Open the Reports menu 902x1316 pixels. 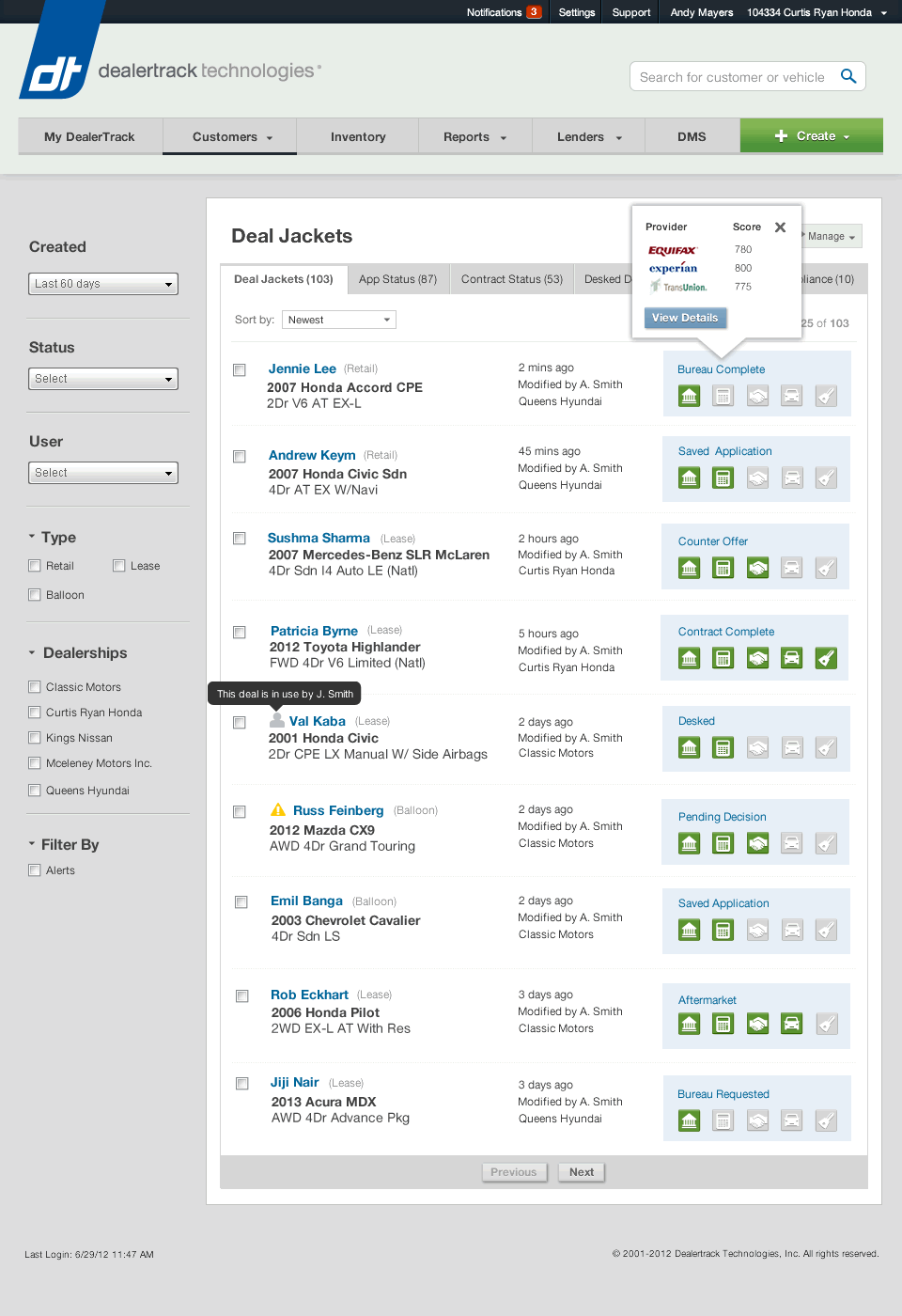(475, 136)
